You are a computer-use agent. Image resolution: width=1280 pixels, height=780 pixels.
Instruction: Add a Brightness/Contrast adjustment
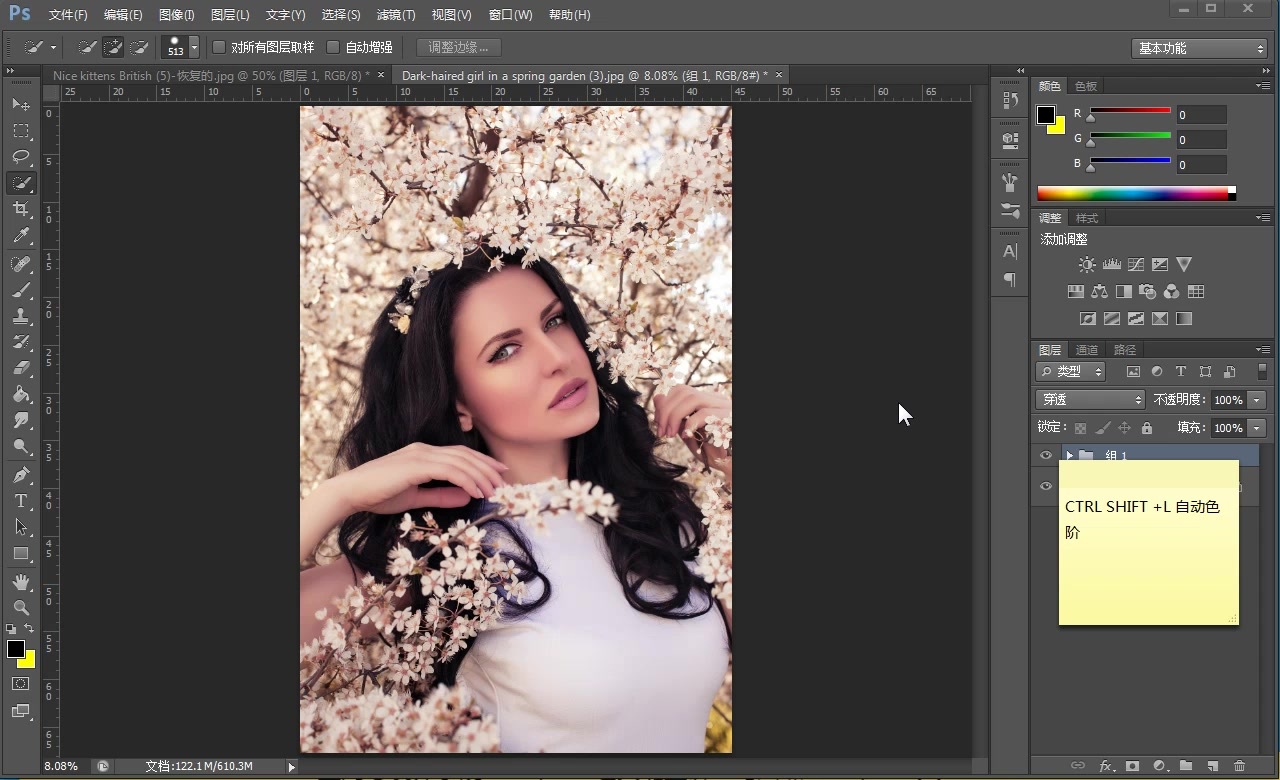coord(1087,265)
